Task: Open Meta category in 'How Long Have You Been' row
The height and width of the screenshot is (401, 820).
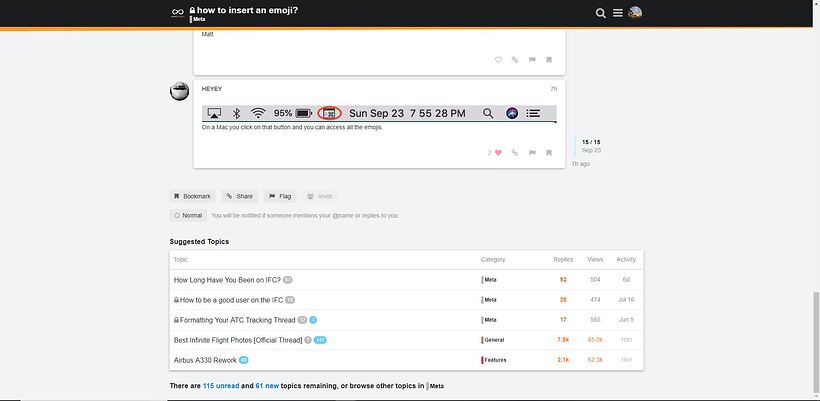Action: (x=489, y=280)
